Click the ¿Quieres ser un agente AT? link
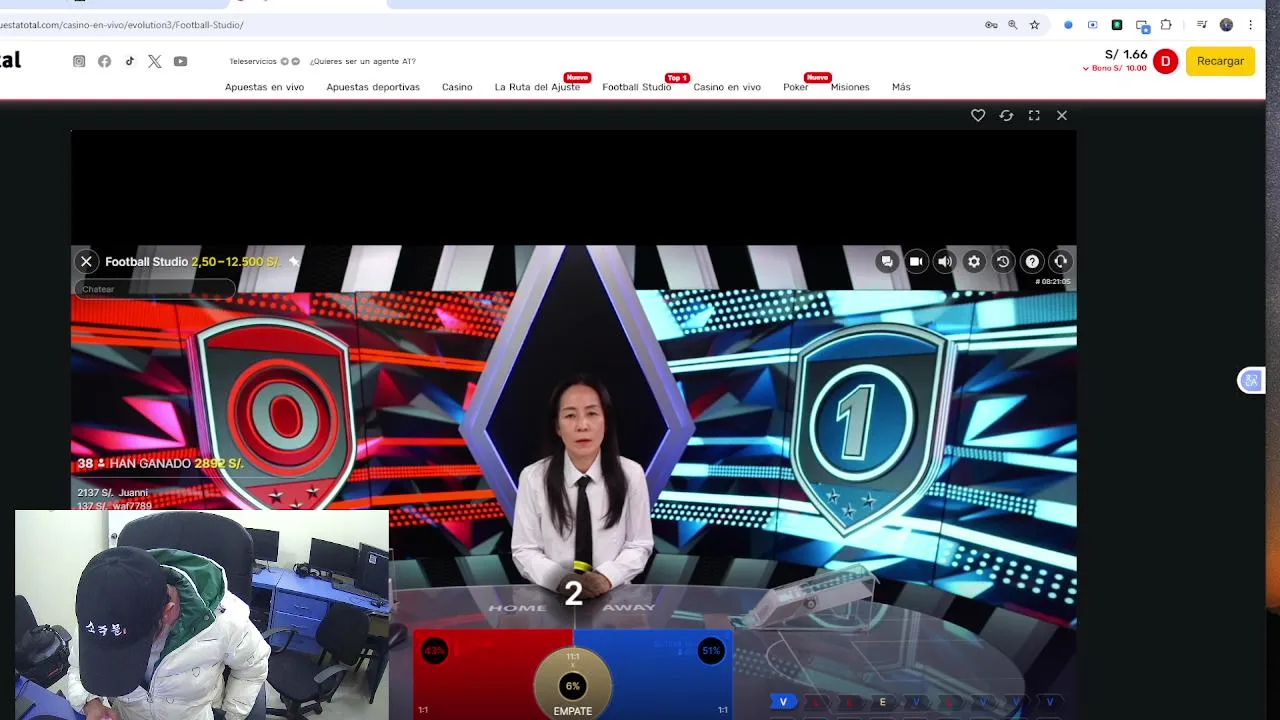The width and height of the screenshot is (1280, 720). [x=362, y=61]
